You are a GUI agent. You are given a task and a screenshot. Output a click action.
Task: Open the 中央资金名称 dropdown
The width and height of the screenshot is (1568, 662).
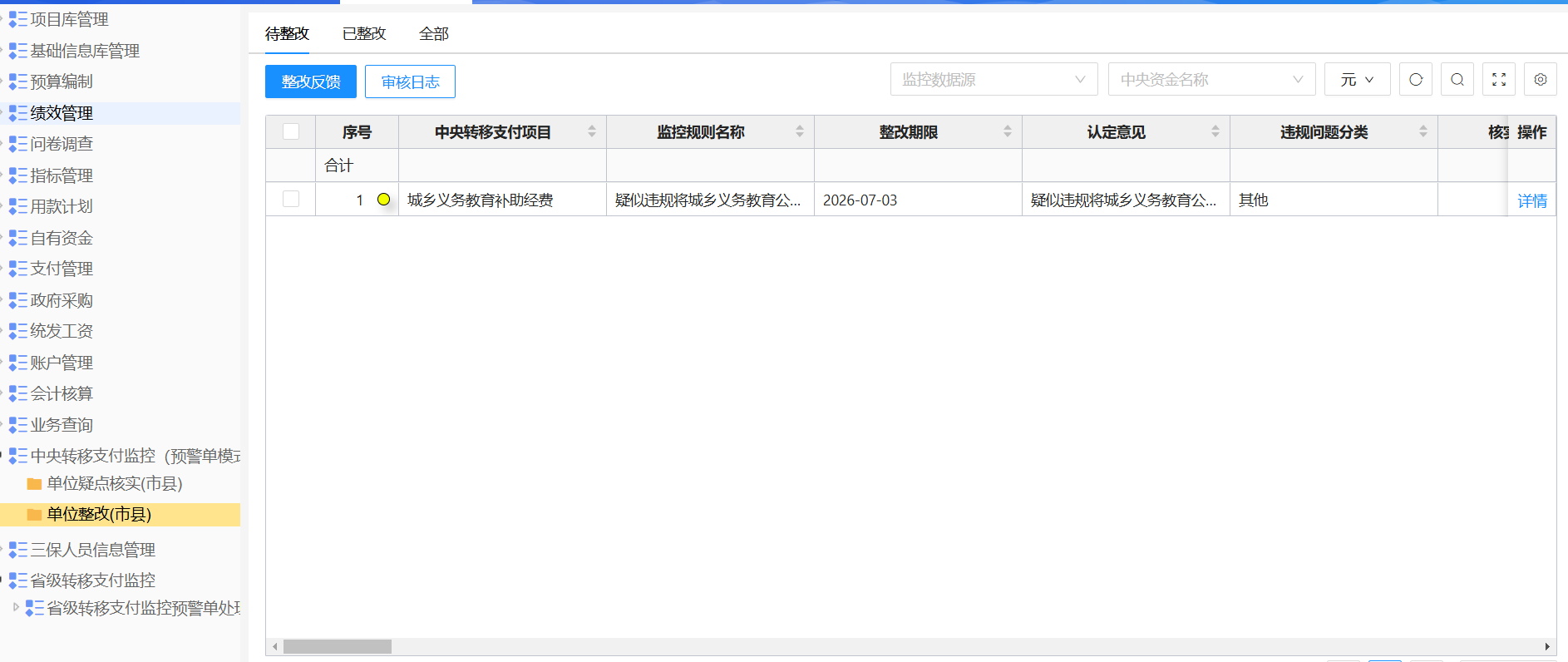(1212, 80)
